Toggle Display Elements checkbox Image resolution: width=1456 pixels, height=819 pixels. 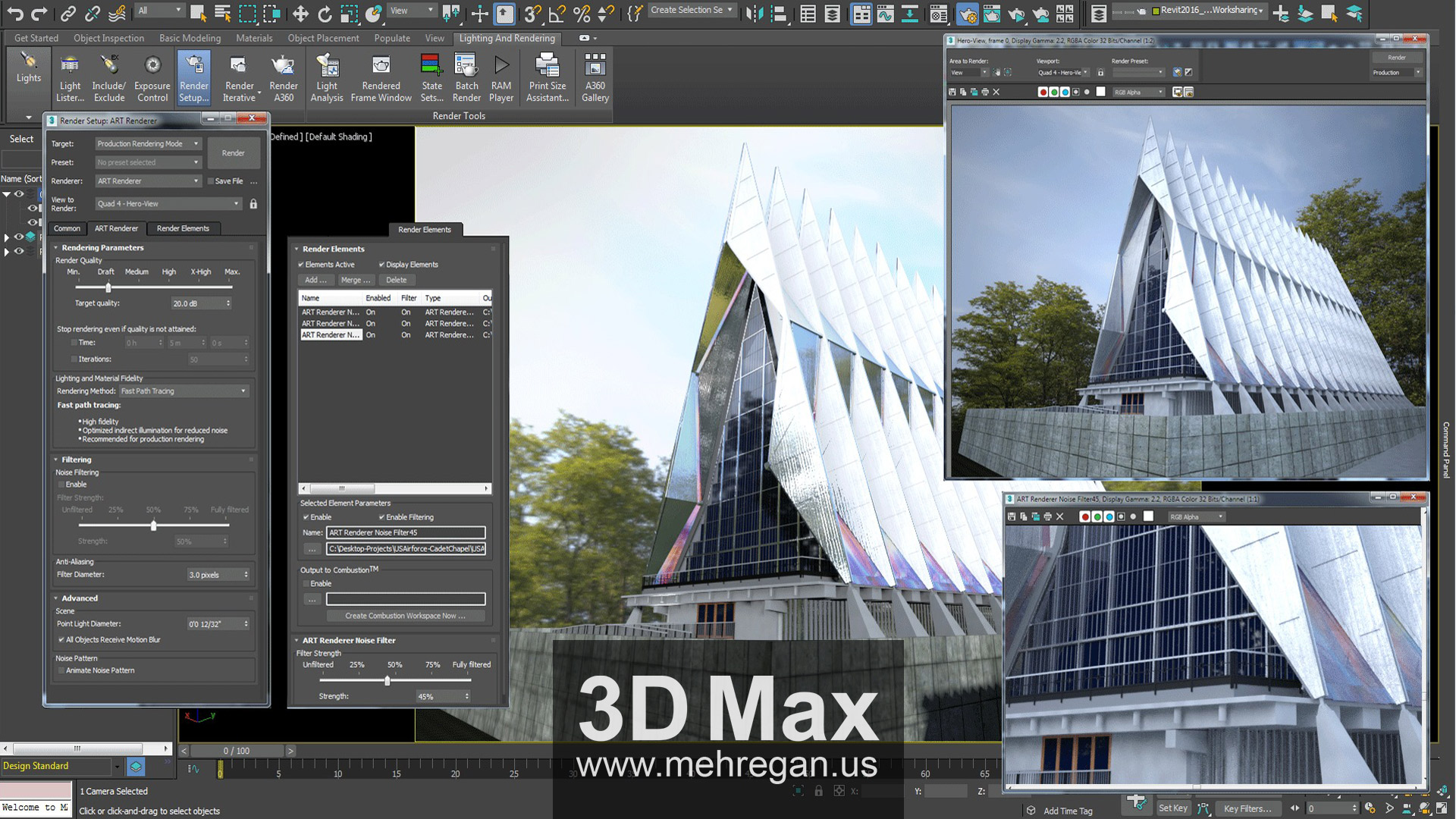click(381, 265)
